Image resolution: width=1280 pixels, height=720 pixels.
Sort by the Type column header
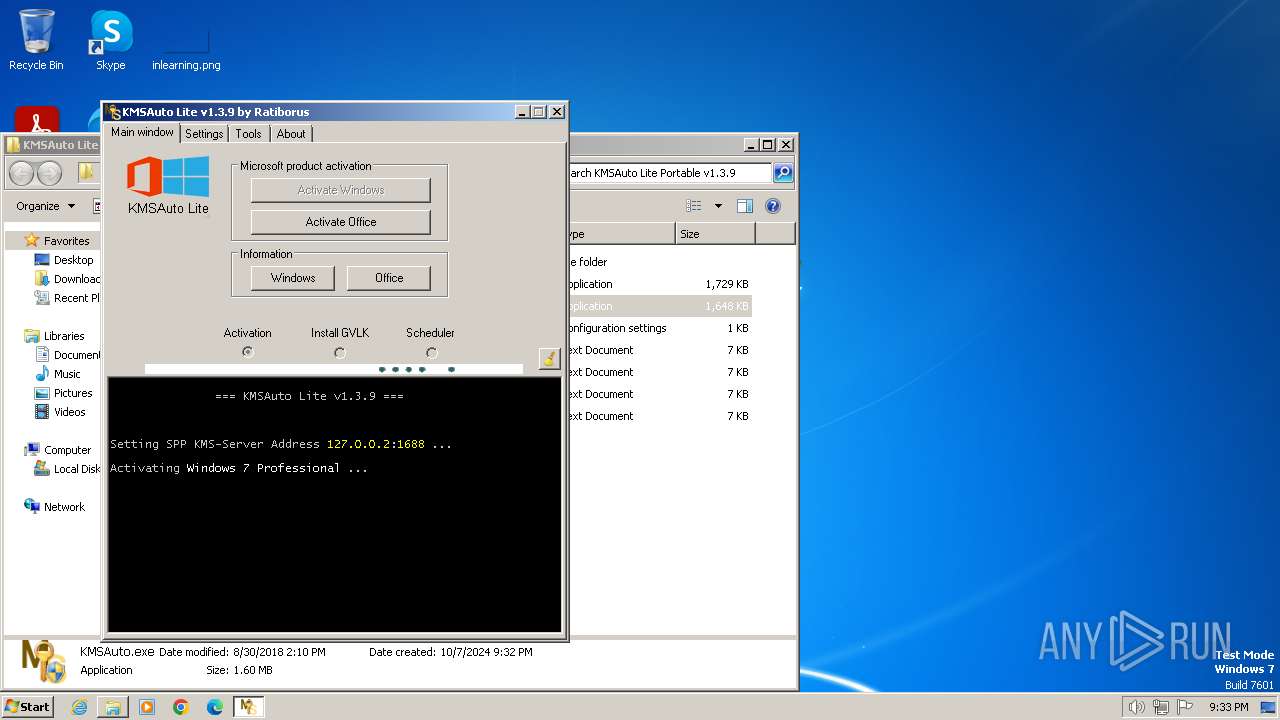click(620, 234)
